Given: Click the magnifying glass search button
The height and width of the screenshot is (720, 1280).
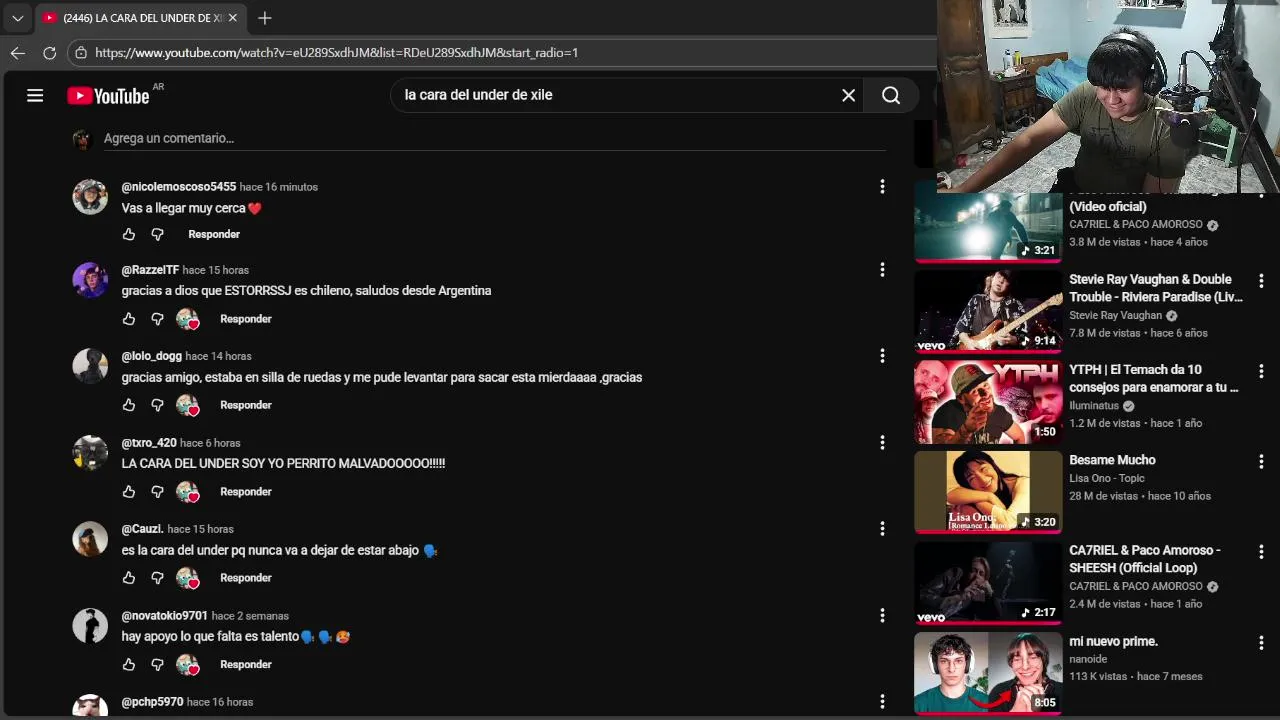Looking at the screenshot, I should 891,95.
